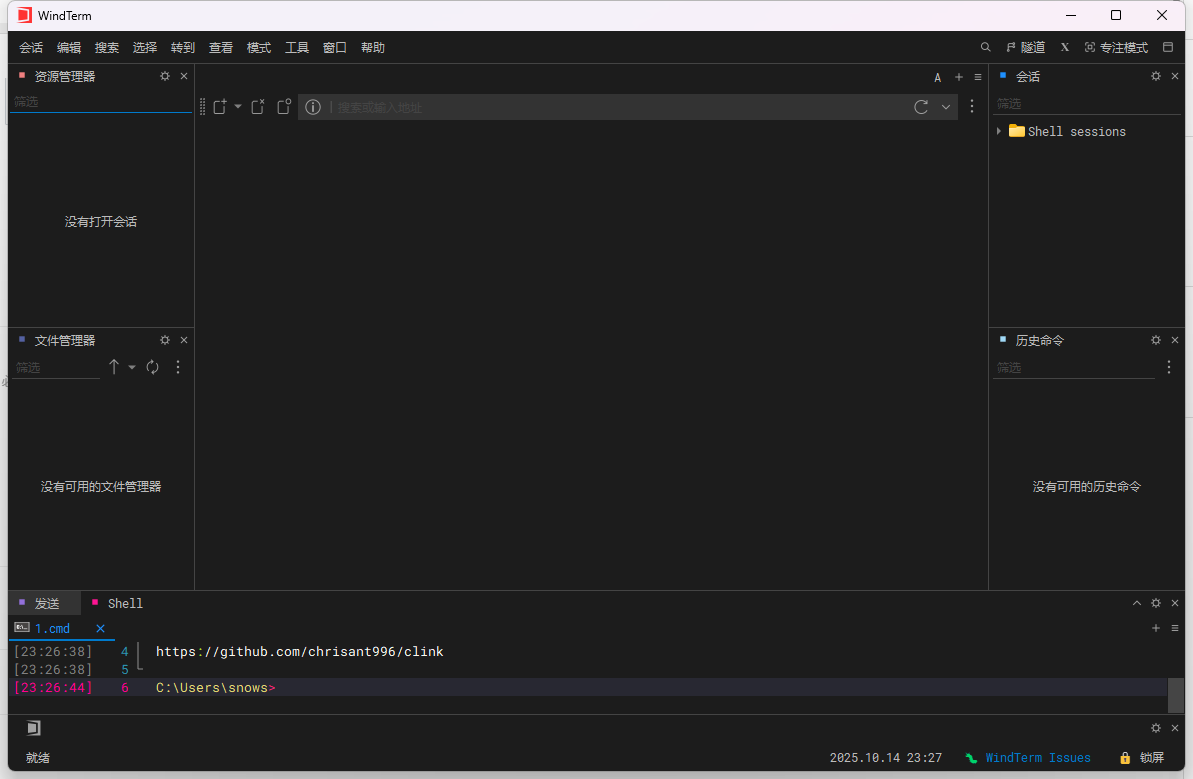Image resolution: width=1193 pixels, height=779 pixels.
Task: Click the search magnifier icon in menu bar
Action: pos(985,47)
